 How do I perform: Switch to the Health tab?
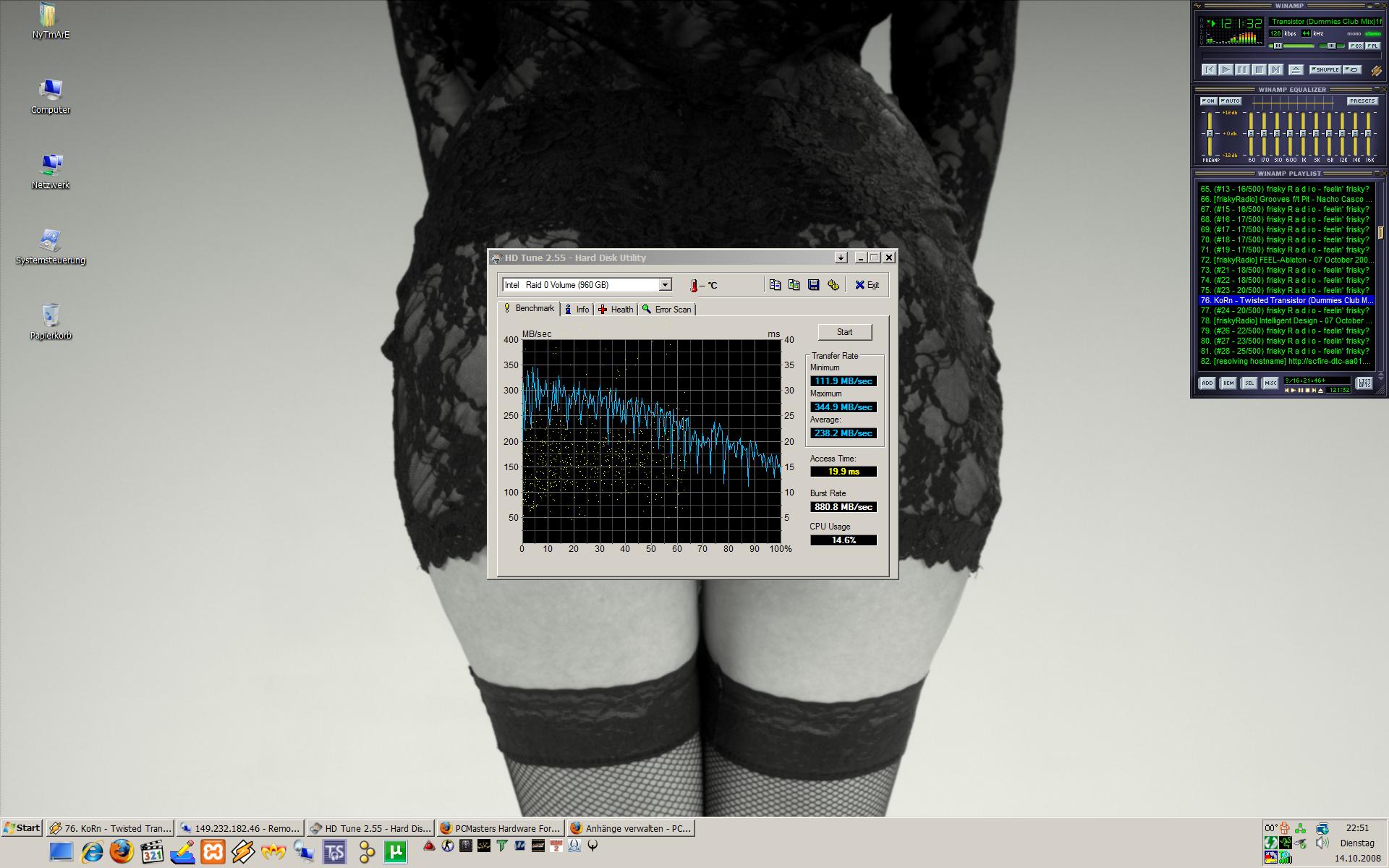pos(616,310)
